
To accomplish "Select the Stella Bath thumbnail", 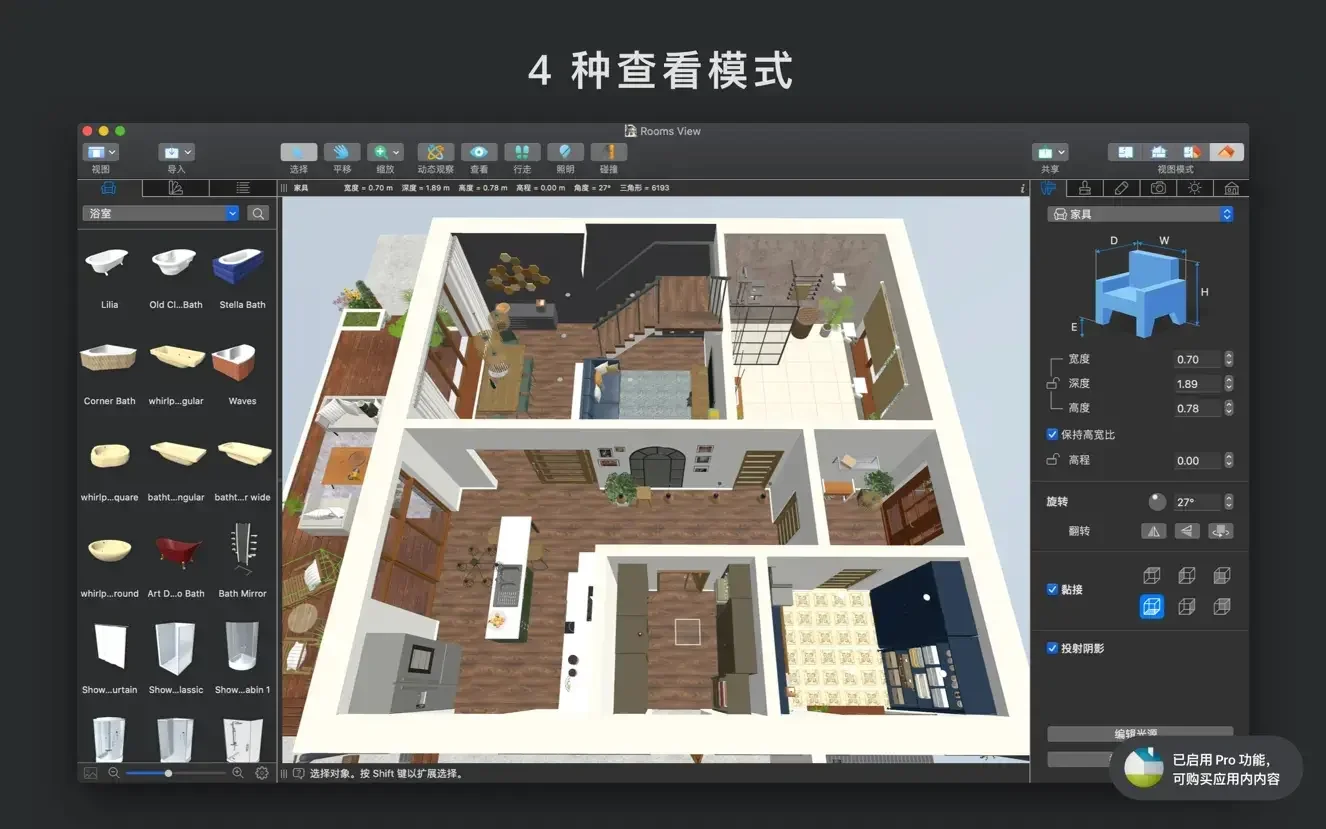I will pyautogui.click(x=241, y=267).
